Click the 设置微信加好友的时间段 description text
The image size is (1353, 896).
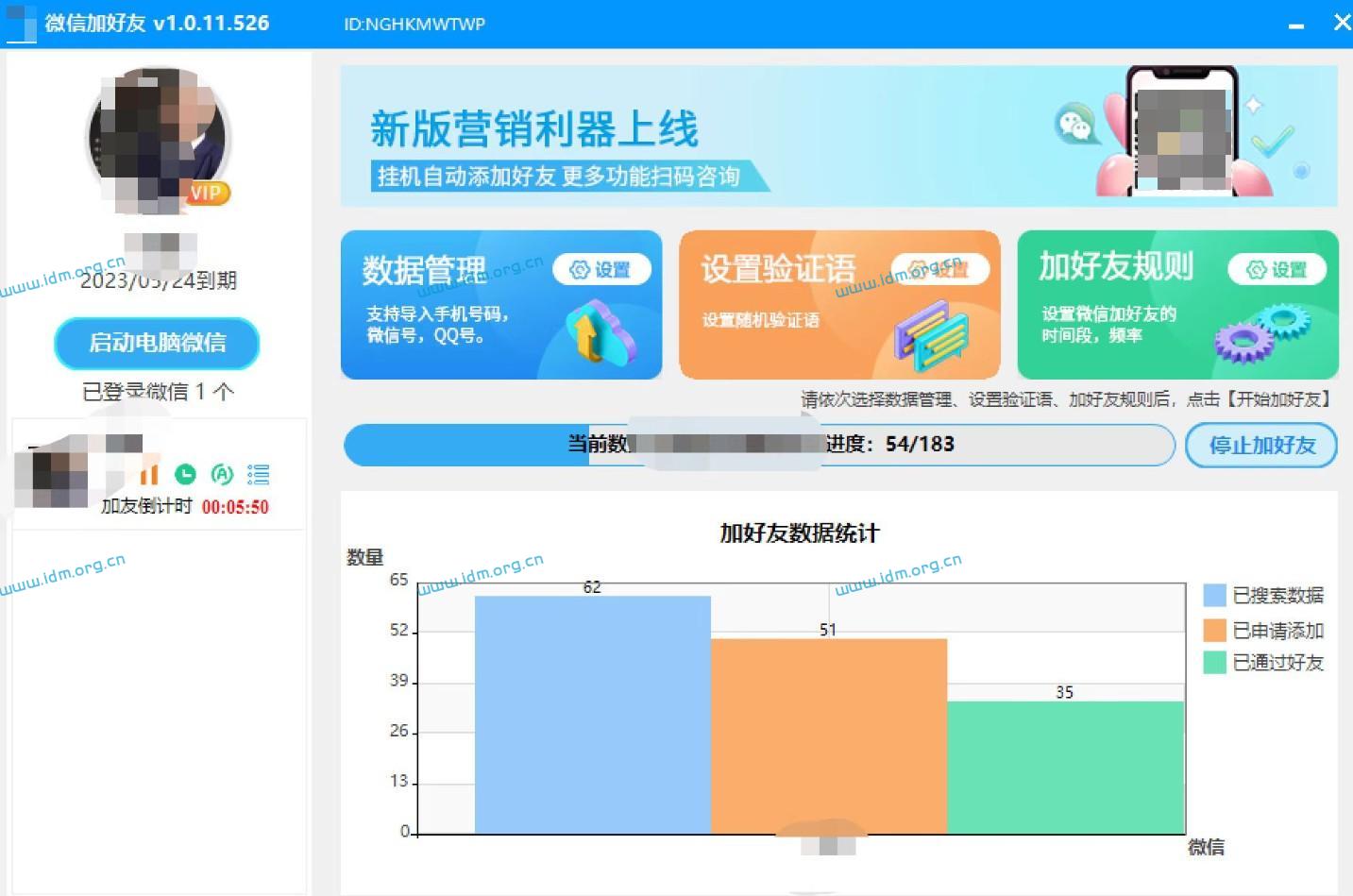click(x=1109, y=324)
